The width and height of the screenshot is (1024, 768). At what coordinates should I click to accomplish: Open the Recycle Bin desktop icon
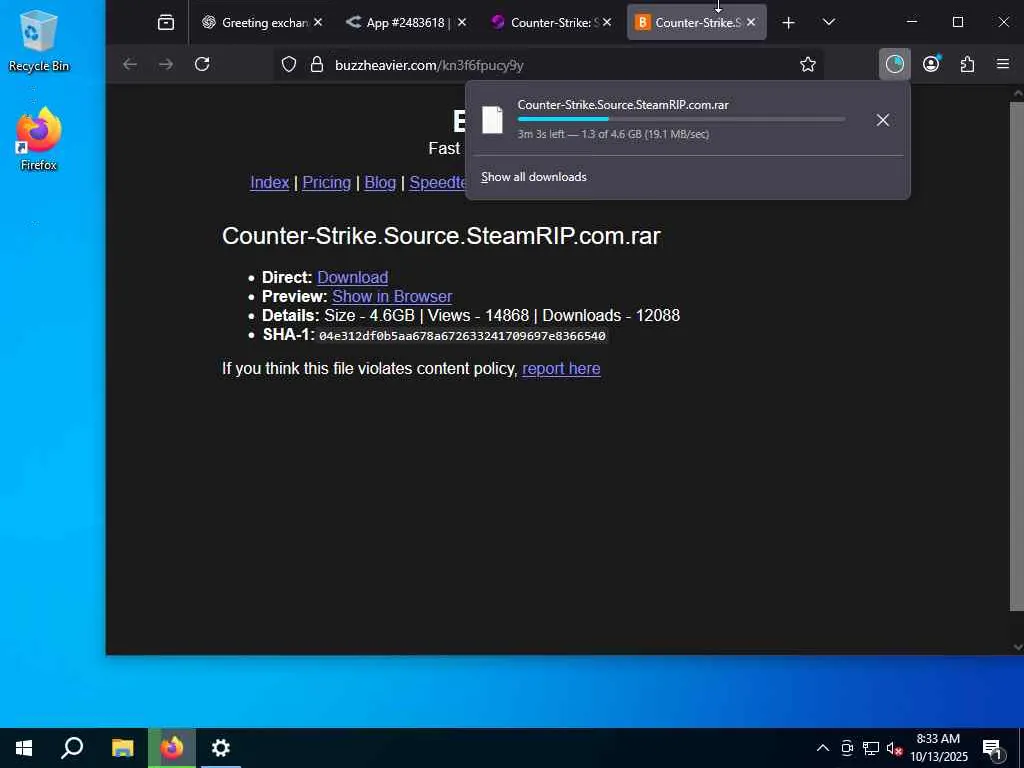pyautogui.click(x=39, y=40)
